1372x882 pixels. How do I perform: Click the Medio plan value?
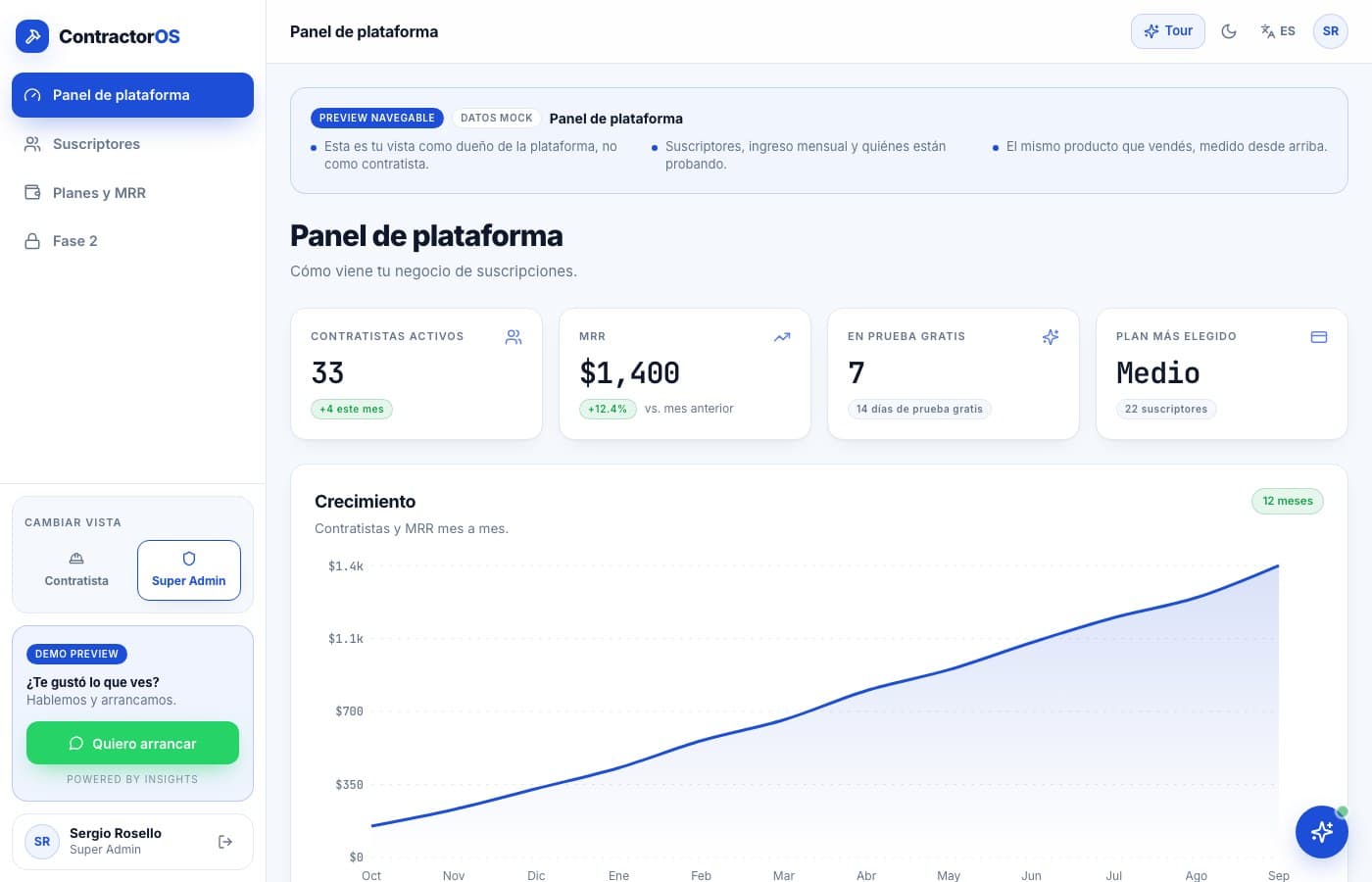[x=1158, y=373]
